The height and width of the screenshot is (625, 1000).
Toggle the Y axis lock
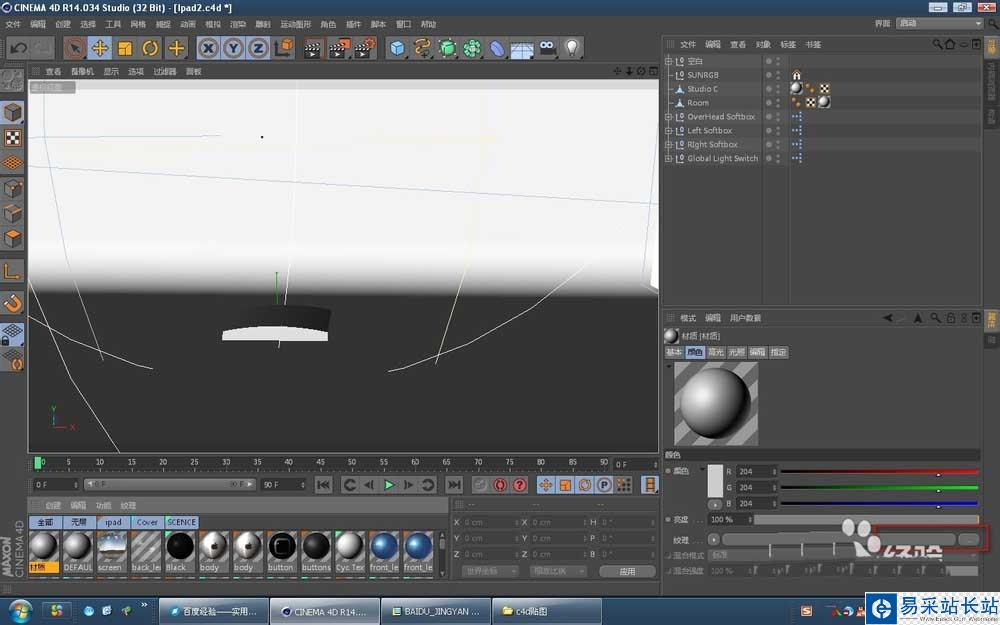[x=233, y=47]
